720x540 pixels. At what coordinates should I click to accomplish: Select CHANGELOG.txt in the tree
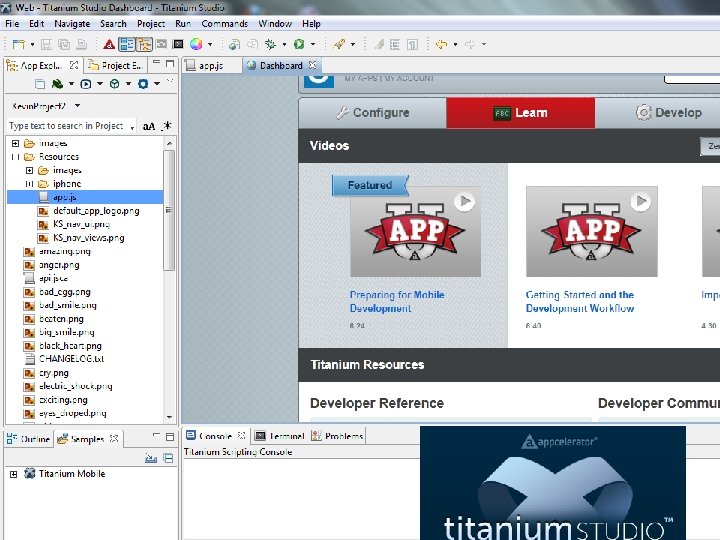pos(71,359)
